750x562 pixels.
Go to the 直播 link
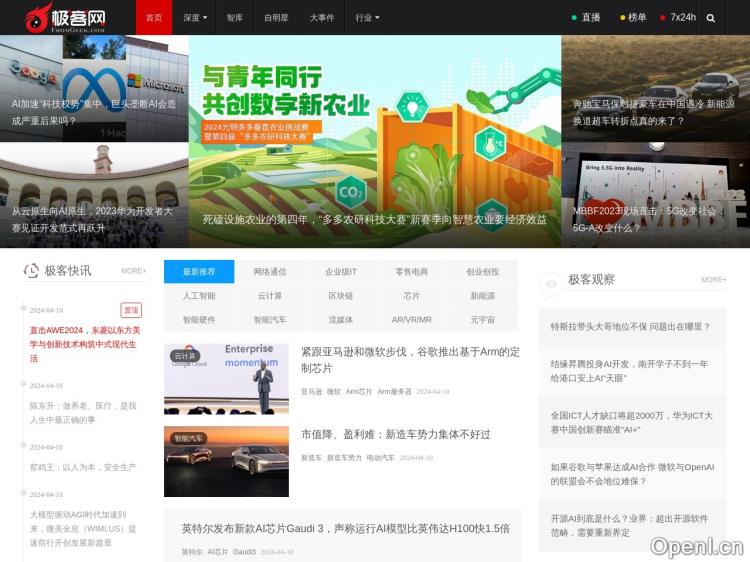click(586, 17)
